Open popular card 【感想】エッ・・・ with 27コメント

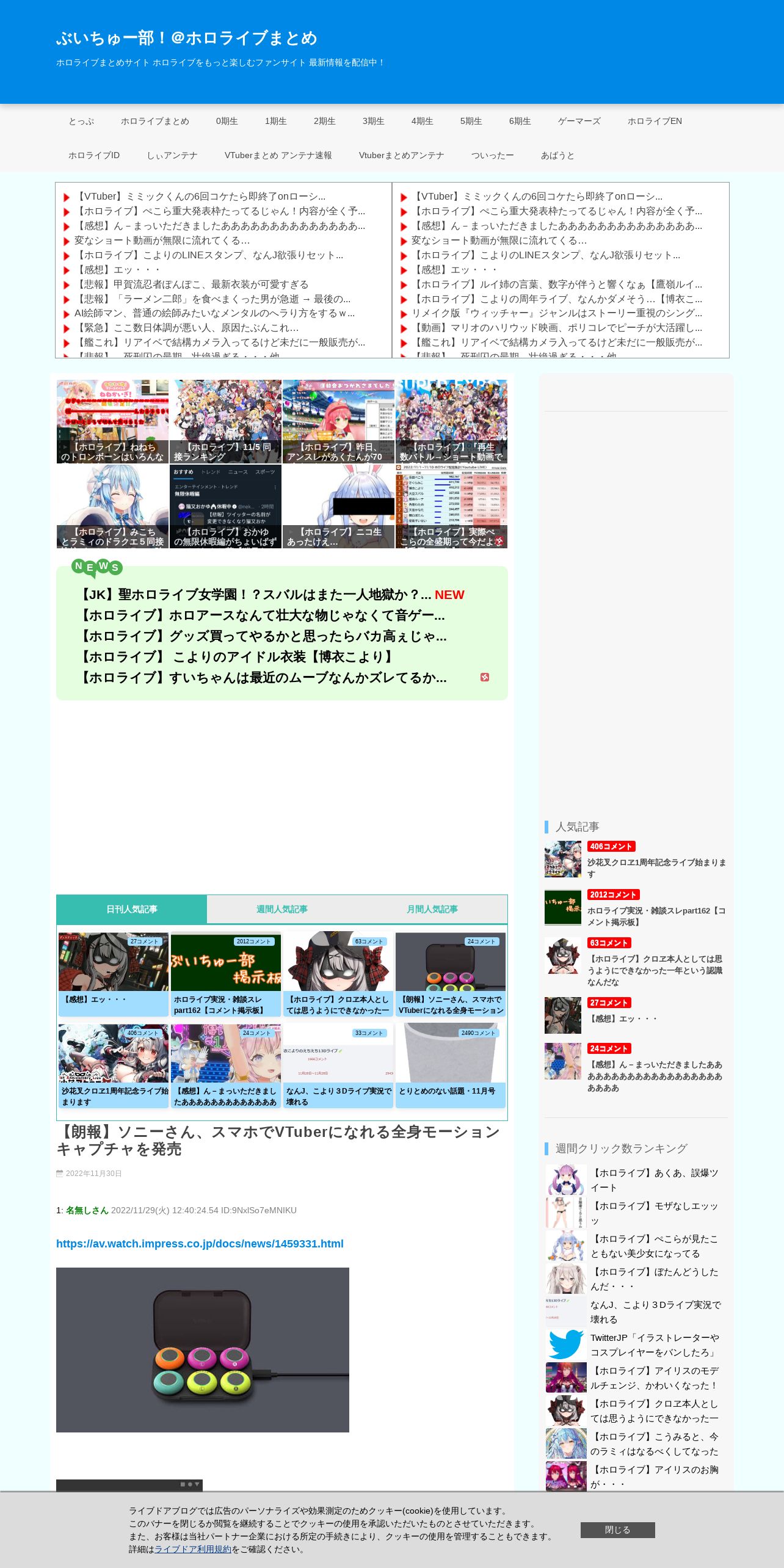[x=114, y=974]
